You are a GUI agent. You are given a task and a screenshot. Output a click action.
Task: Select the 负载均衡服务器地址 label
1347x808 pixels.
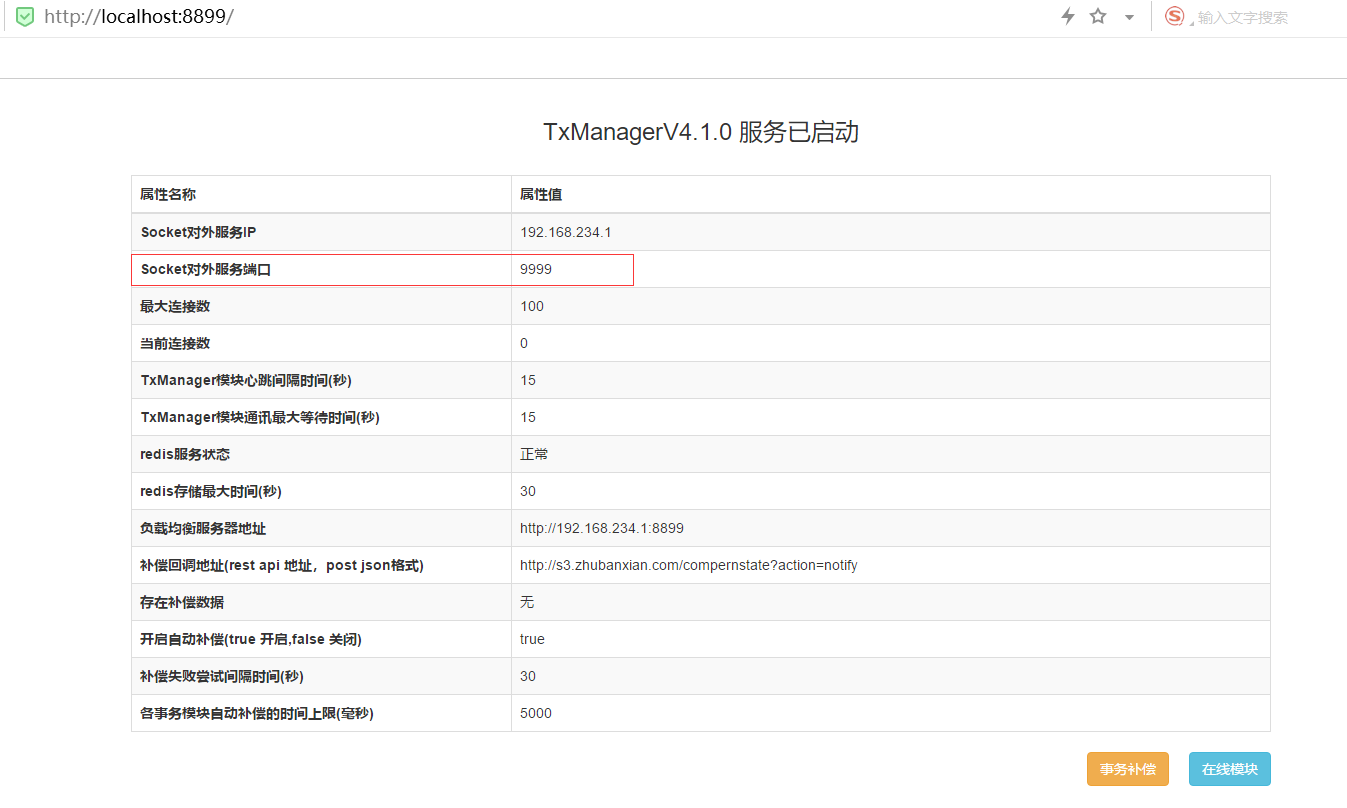[x=203, y=528]
